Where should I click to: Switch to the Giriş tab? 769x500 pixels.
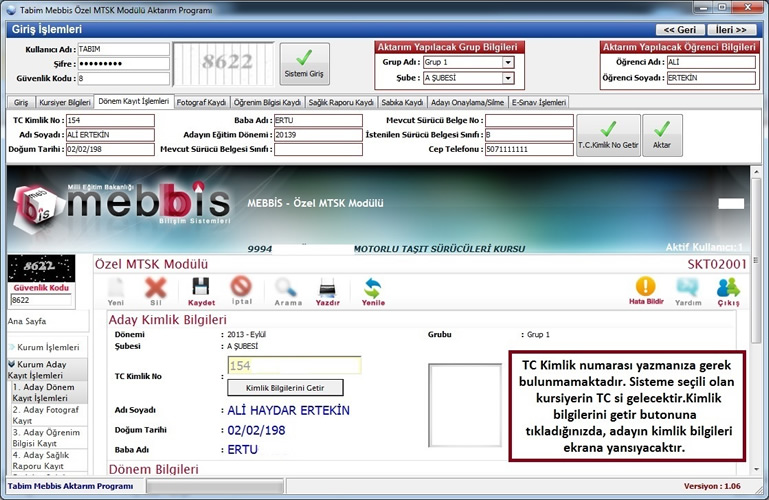(x=21, y=102)
